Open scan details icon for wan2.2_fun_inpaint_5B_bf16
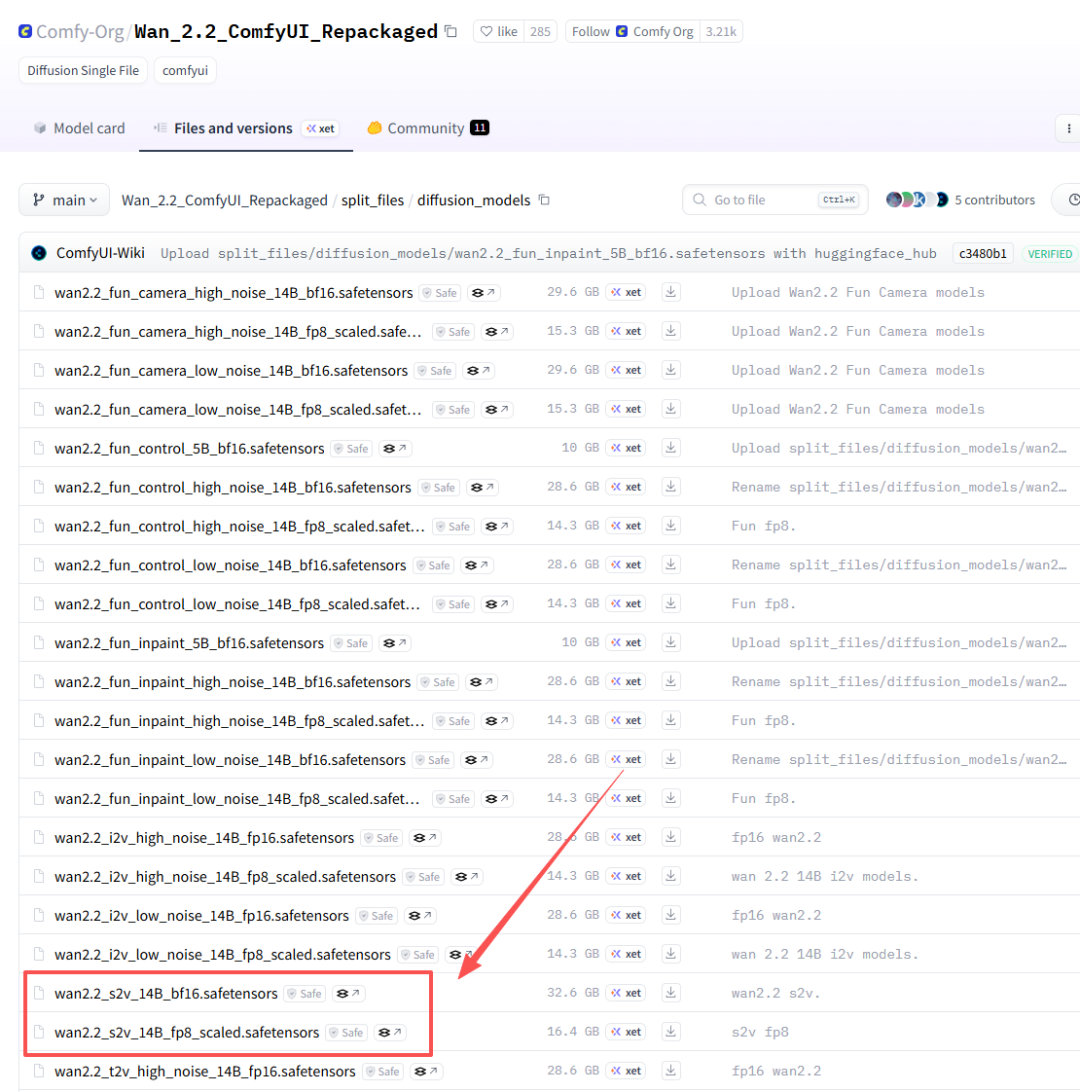This screenshot has height=1092, width=1080. click(394, 643)
